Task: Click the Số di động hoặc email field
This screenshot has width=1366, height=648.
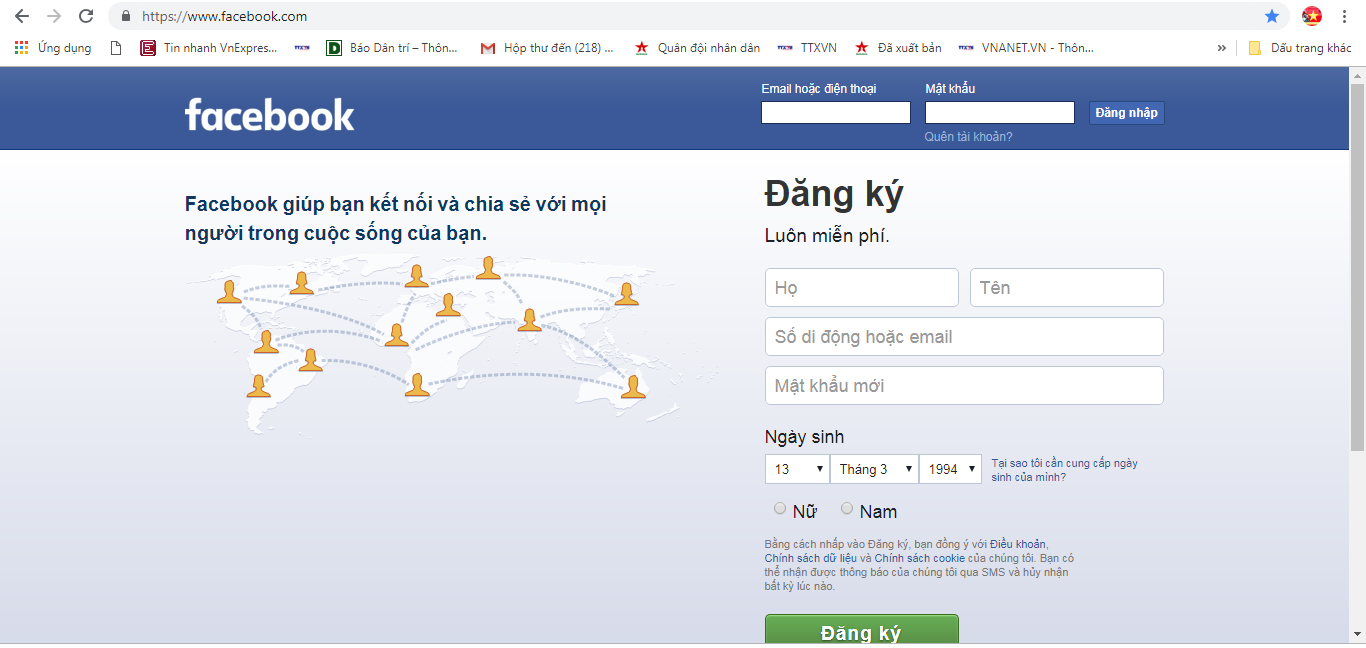Action: click(963, 336)
